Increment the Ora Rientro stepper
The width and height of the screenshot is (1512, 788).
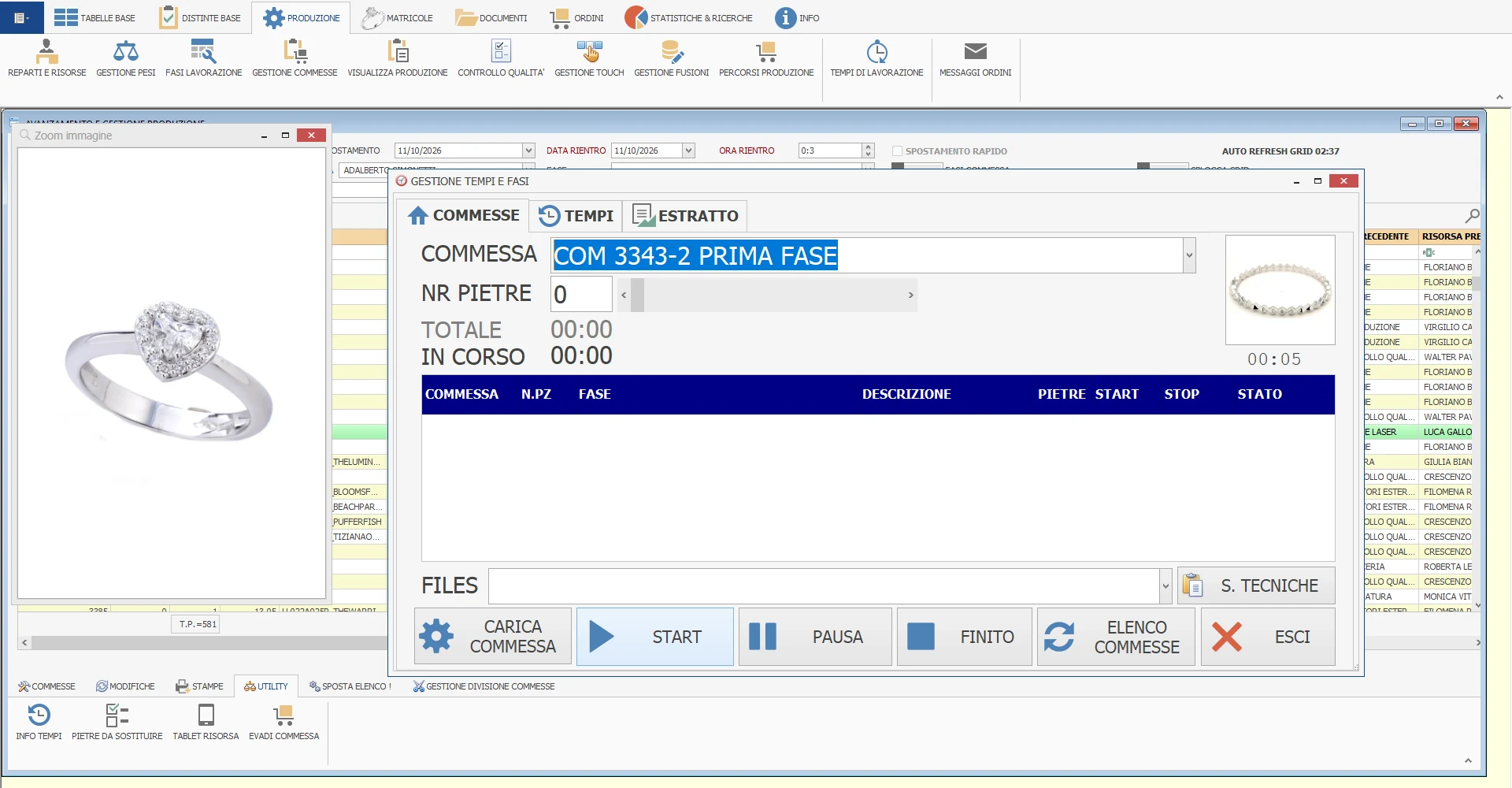point(868,147)
